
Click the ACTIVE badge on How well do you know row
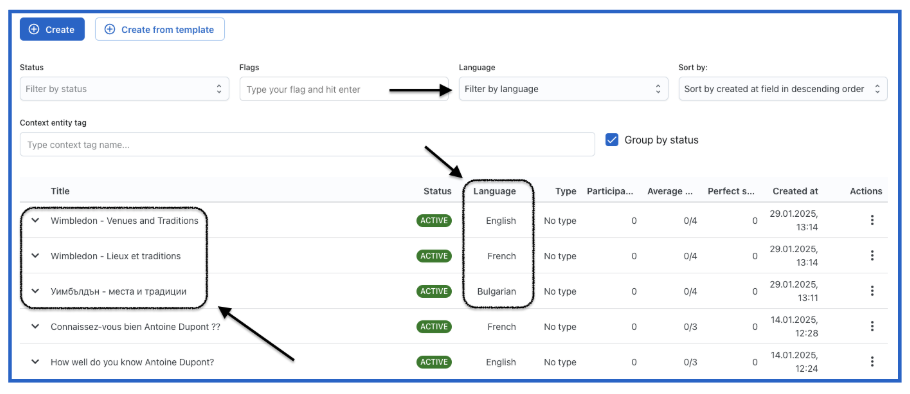[434, 362]
